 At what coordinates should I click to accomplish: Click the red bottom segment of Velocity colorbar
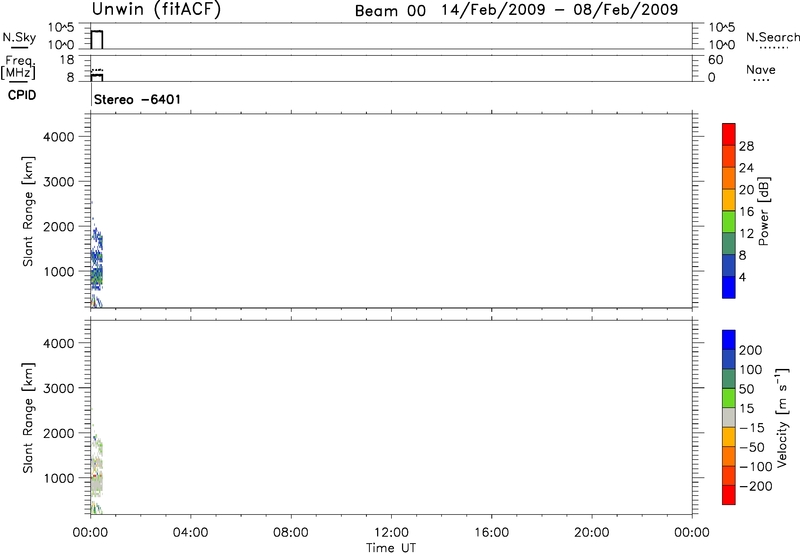(x=729, y=495)
